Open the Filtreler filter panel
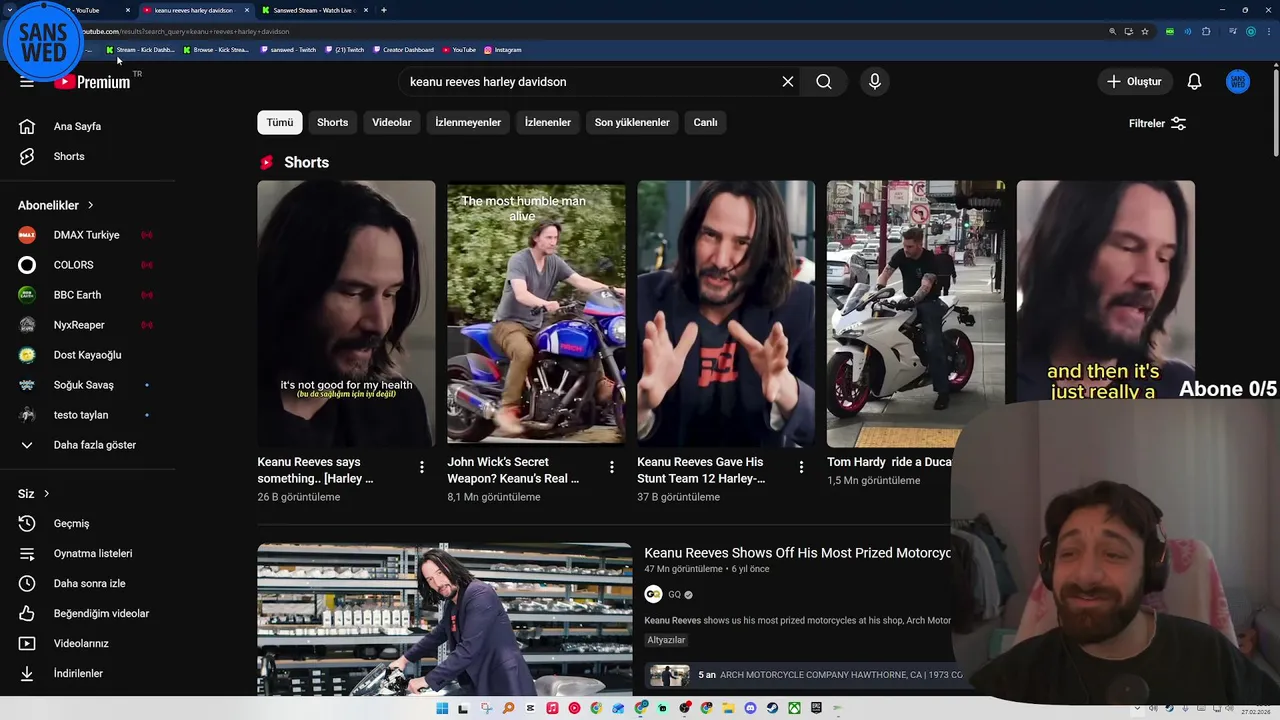The height and width of the screenshot is (720, 1280). click(1157, 123)
